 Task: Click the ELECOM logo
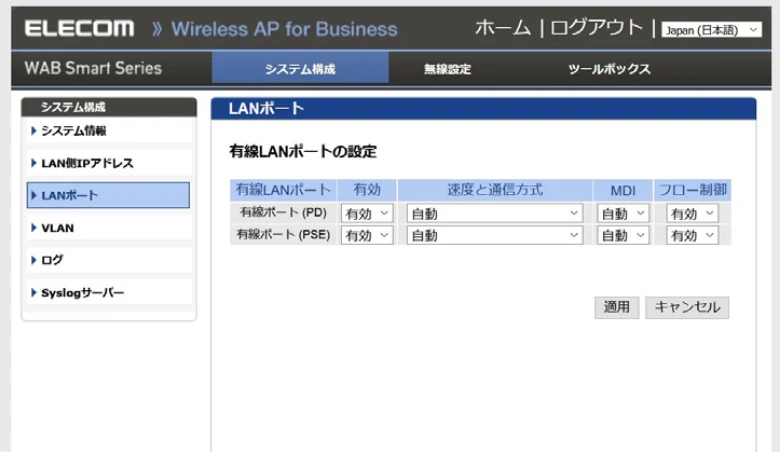tap(80, 28)
